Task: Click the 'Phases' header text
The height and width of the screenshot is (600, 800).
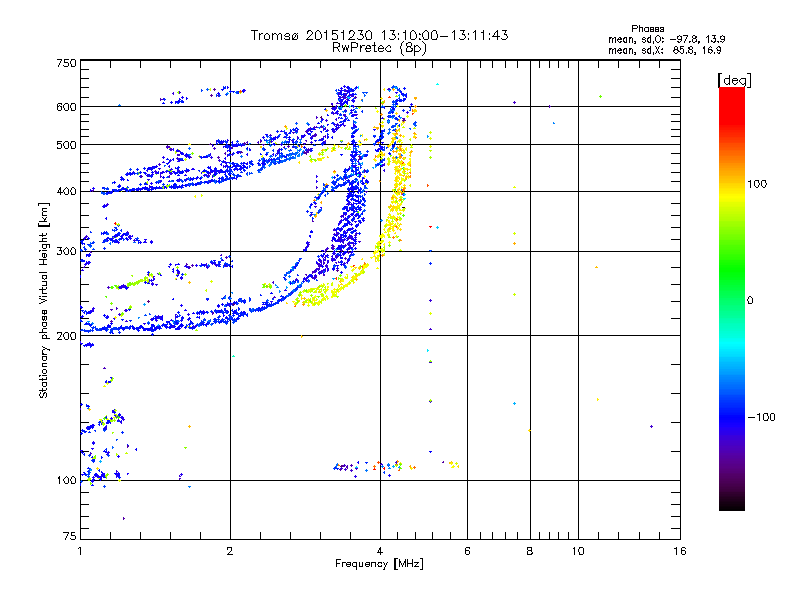Action: [x=647, y=29]
